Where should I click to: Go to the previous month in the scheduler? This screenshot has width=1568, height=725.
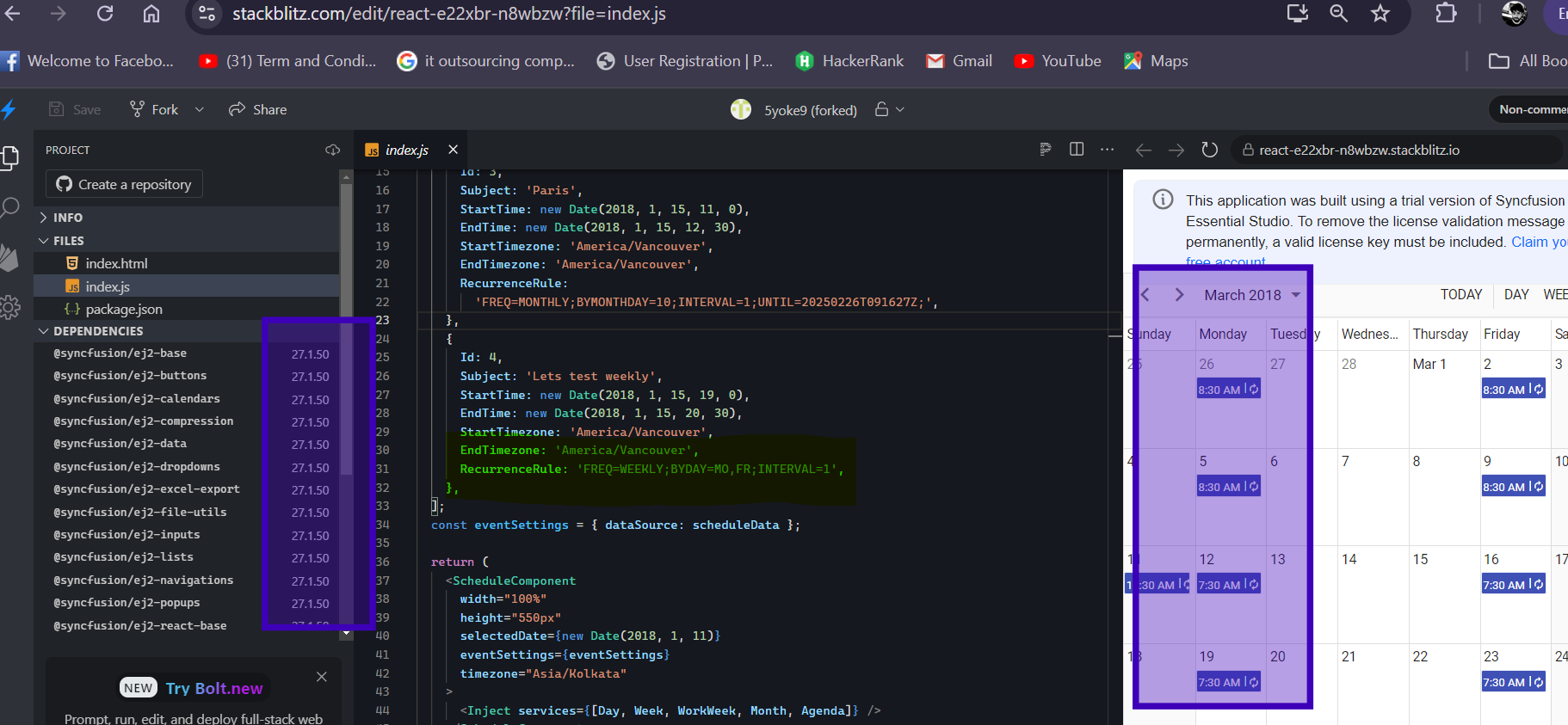pos(1145,295)
